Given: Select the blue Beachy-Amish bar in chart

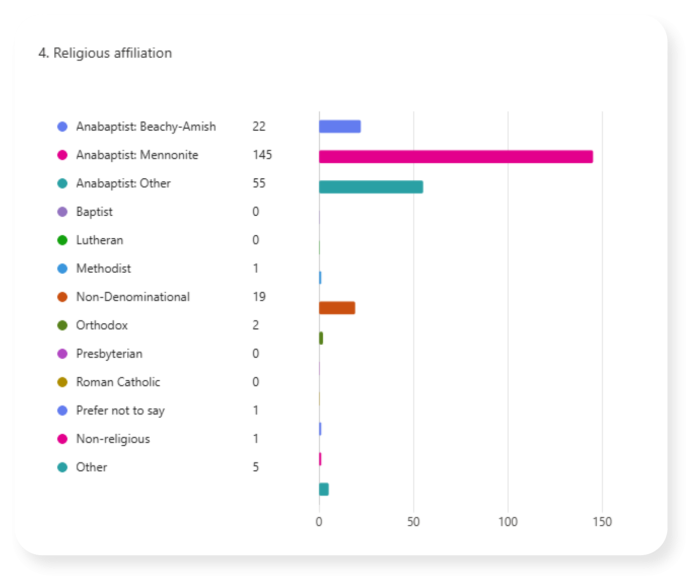Looking at the screenshot, I should pyautogui.click(x=339, y=126).
